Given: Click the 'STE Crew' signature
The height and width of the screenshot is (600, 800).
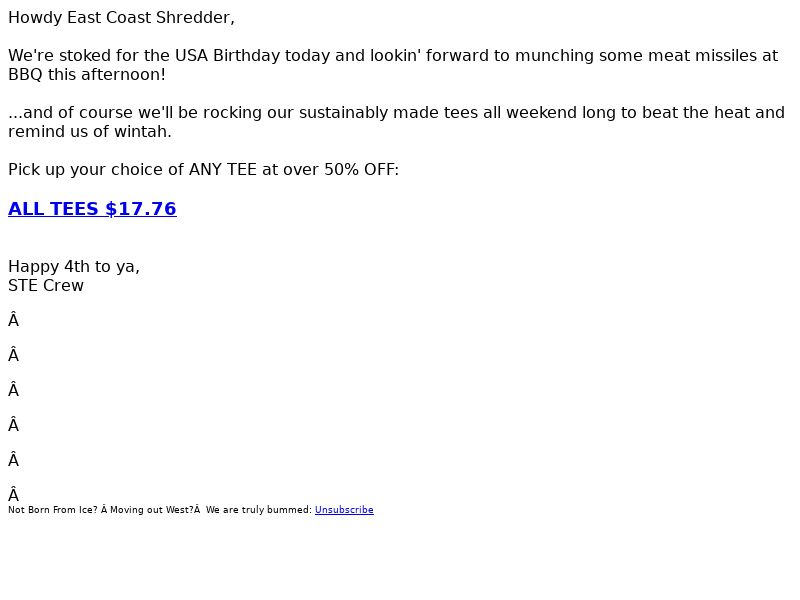Looking at the screenshot, I should click(x=46, y=286).
